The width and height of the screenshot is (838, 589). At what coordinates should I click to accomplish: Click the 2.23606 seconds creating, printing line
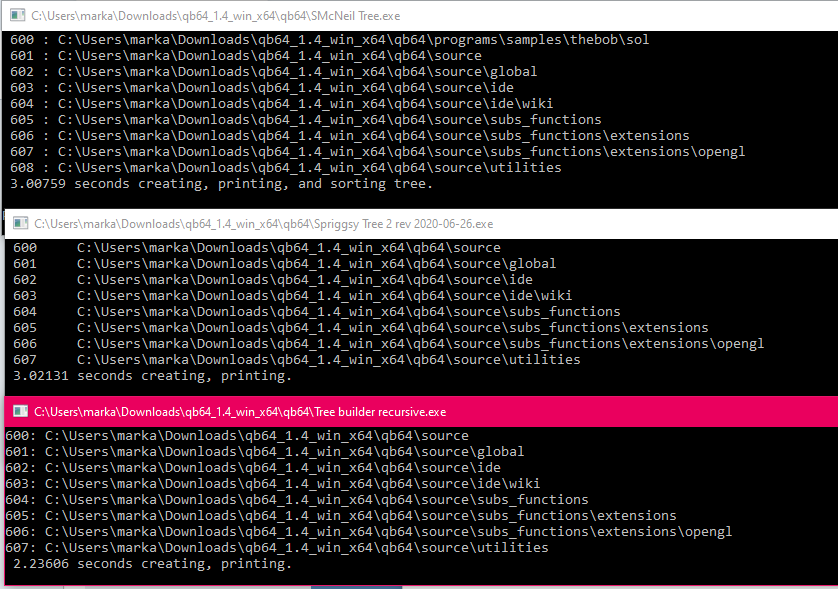(x=152, y=564)
